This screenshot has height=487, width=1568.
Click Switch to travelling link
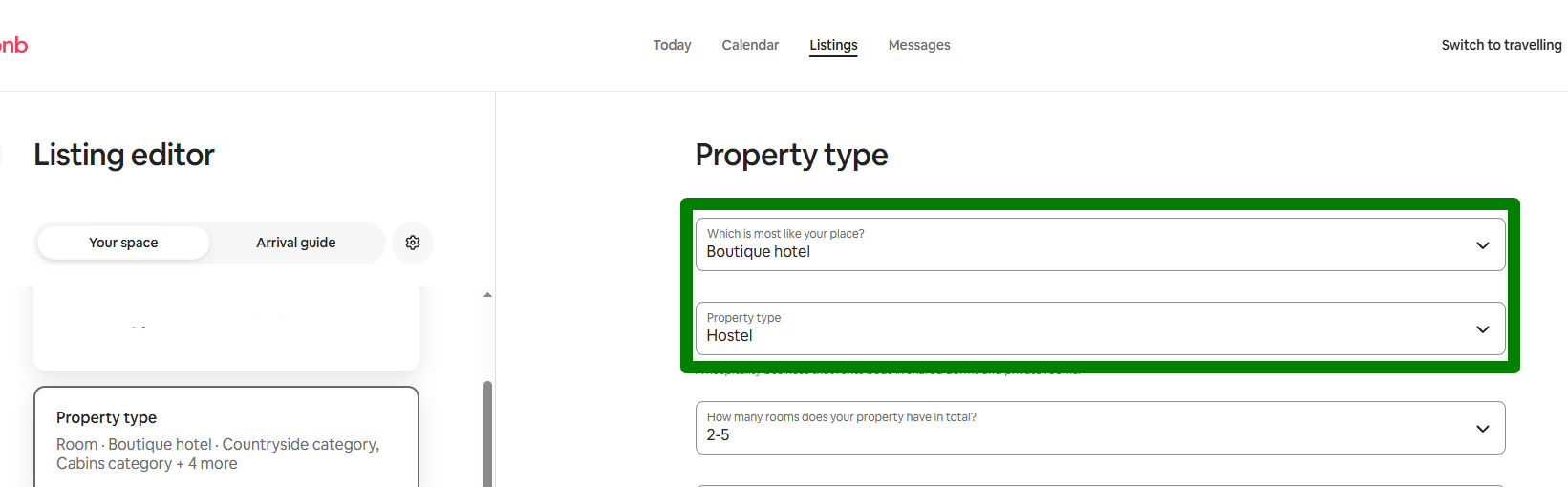1501,45
